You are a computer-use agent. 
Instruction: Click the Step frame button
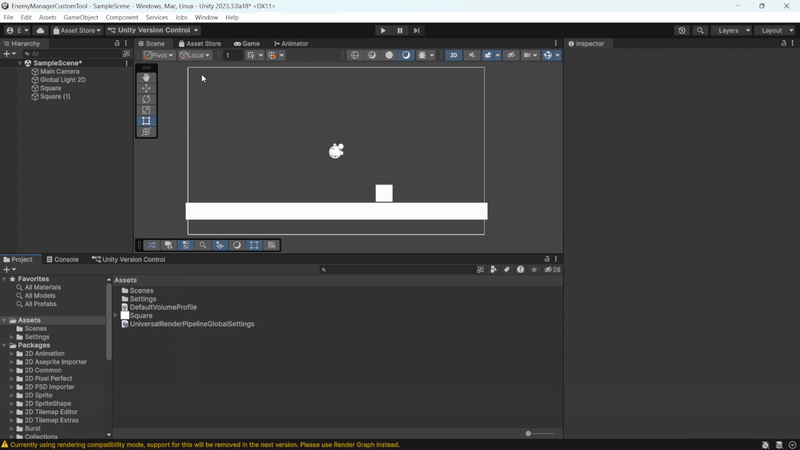[417, 31]
